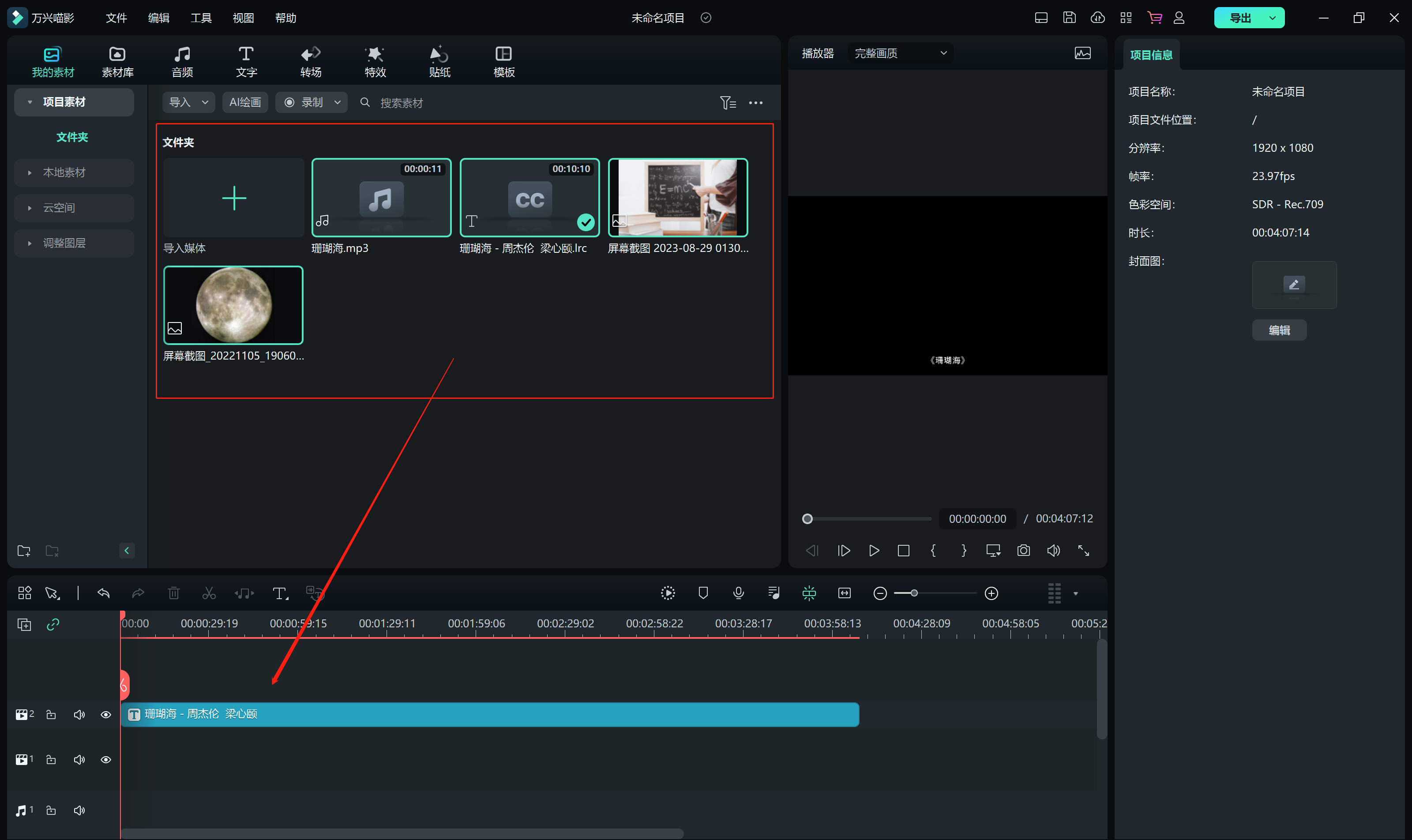Open the 转场 transitions panel
1412x840 pixels.
(x=310, y=61)
